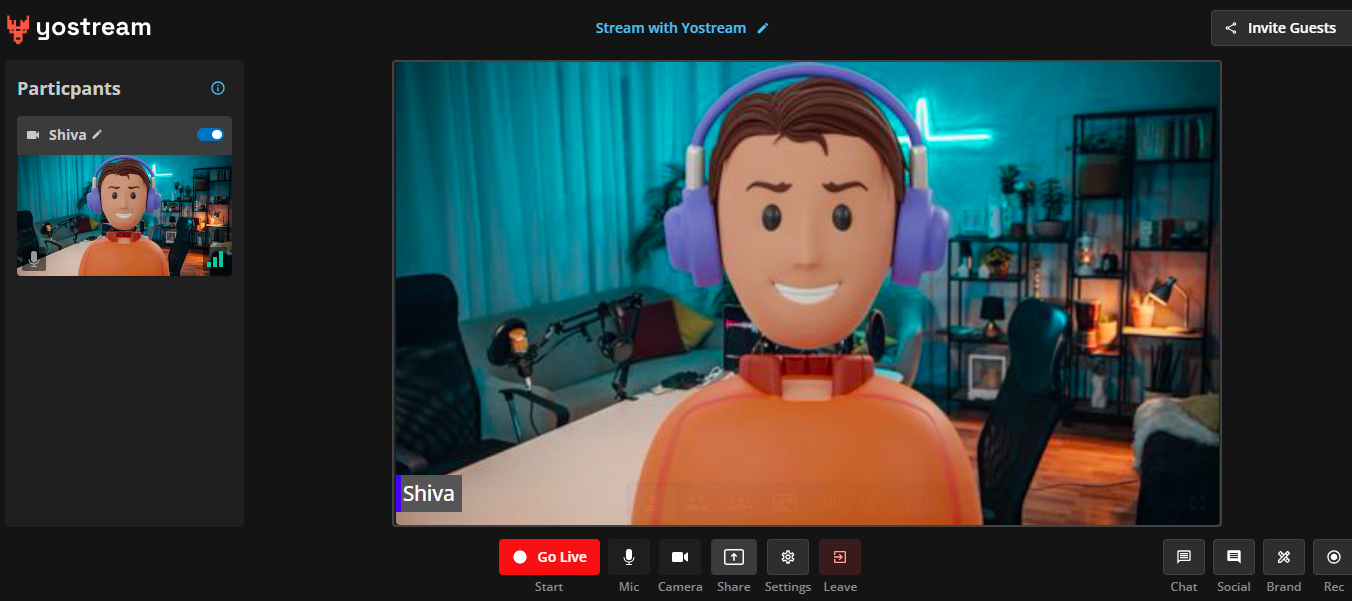Click the Invite Guests button
Image resolution: width=1352 pixels, height=601 pixels.
point(1281,28)
